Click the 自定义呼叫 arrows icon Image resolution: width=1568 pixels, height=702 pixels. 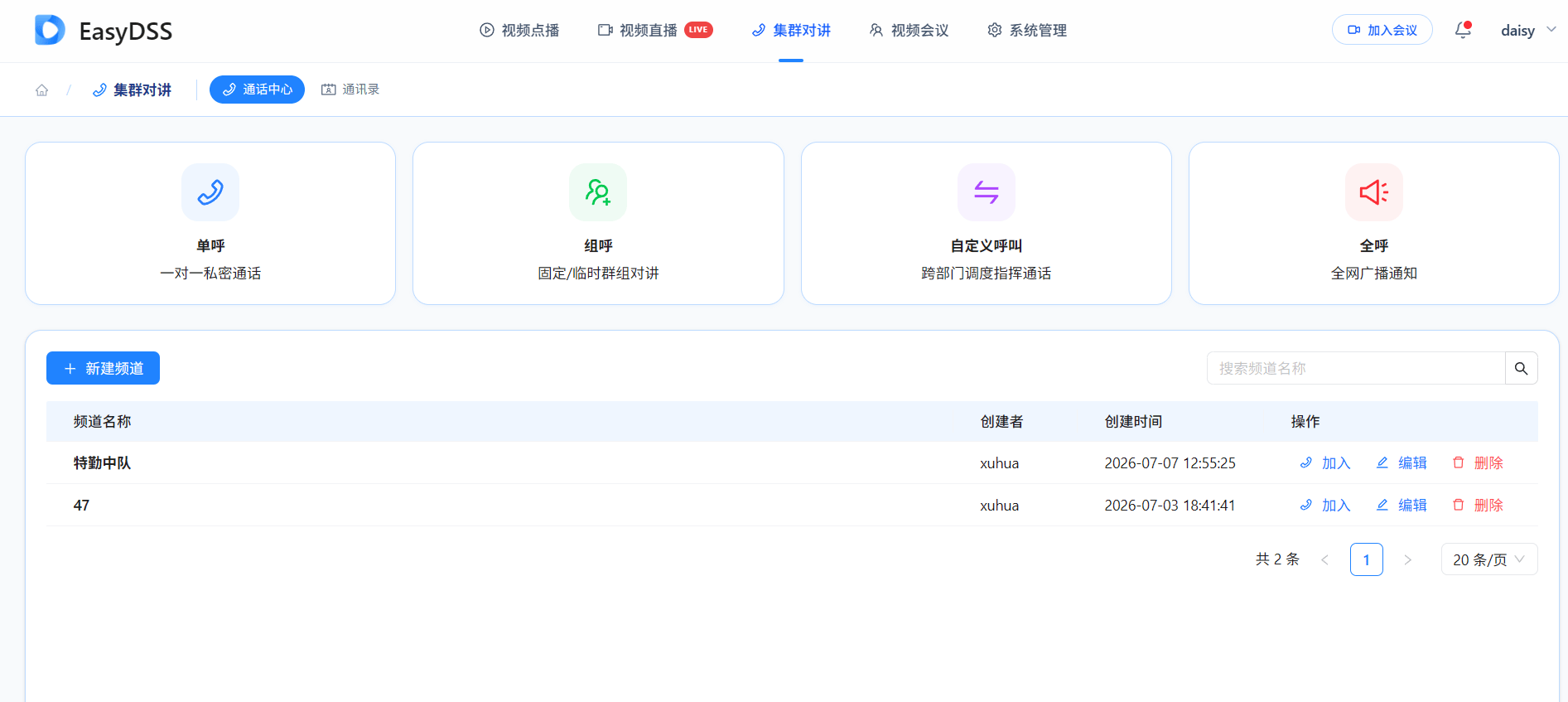pyautogui.click(x=986, y=192)
